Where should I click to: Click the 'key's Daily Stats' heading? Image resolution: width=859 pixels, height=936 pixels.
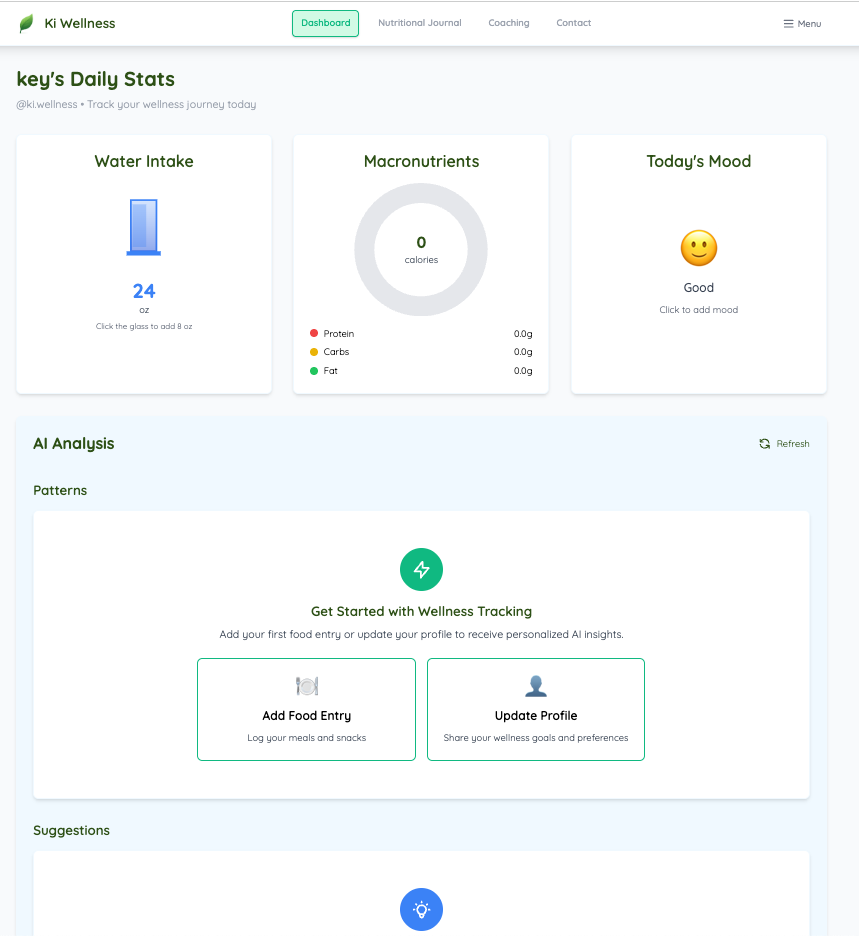(x=96, y=79)
